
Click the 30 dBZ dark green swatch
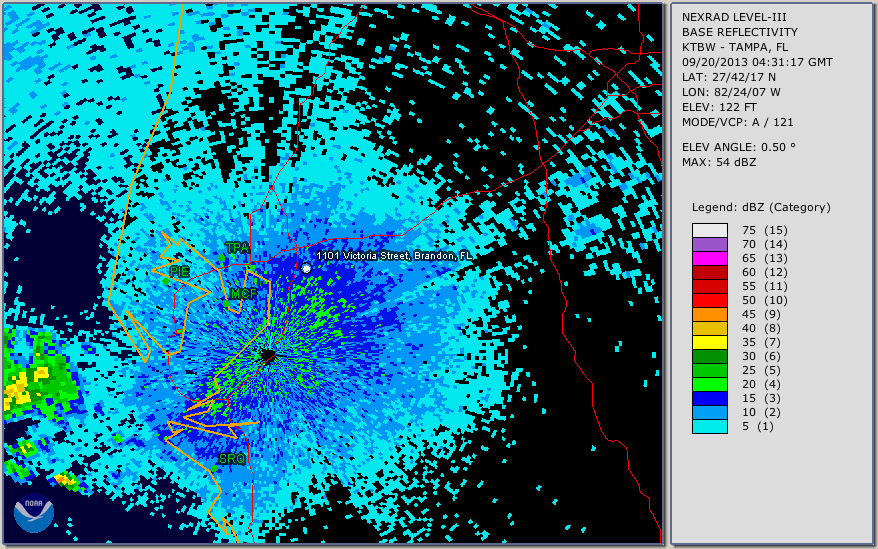pyautogui.click(x=709, y=356)
